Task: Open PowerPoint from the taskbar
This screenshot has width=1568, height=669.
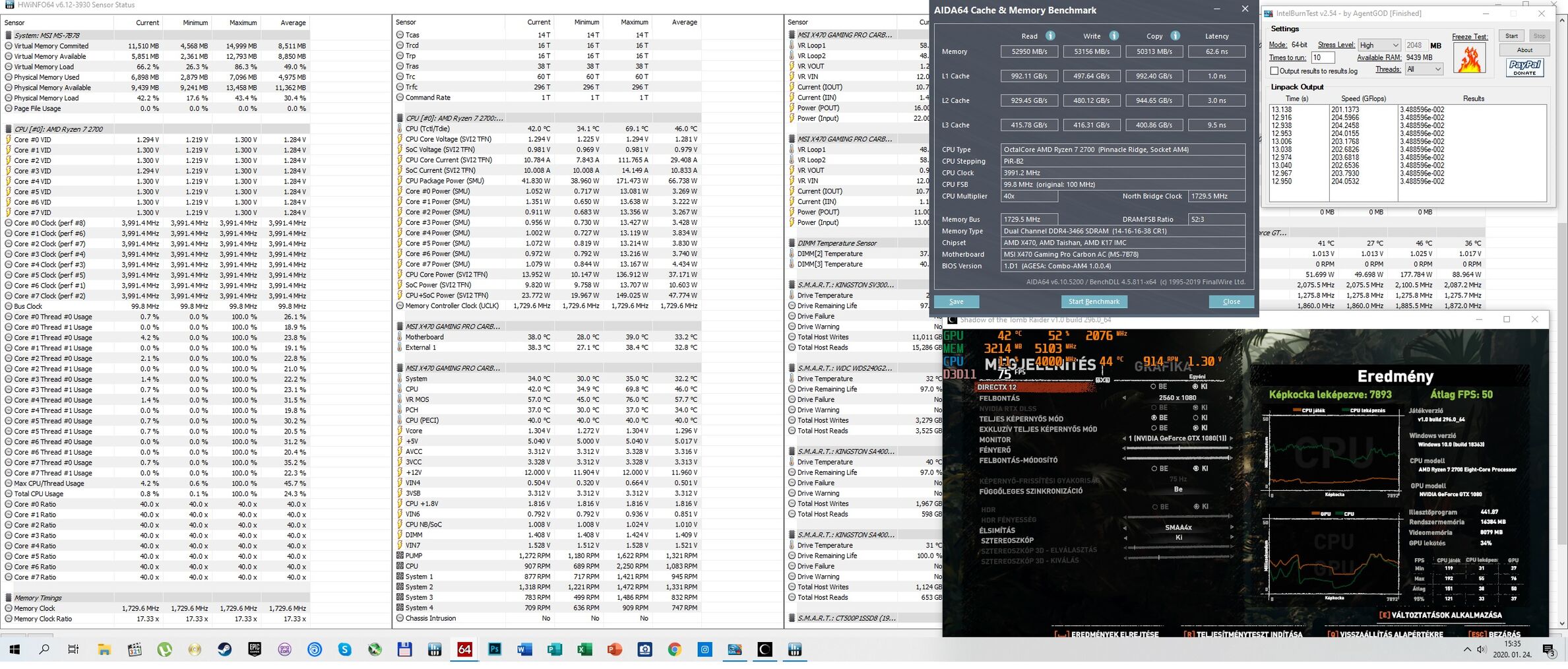Action: point(614,650)
